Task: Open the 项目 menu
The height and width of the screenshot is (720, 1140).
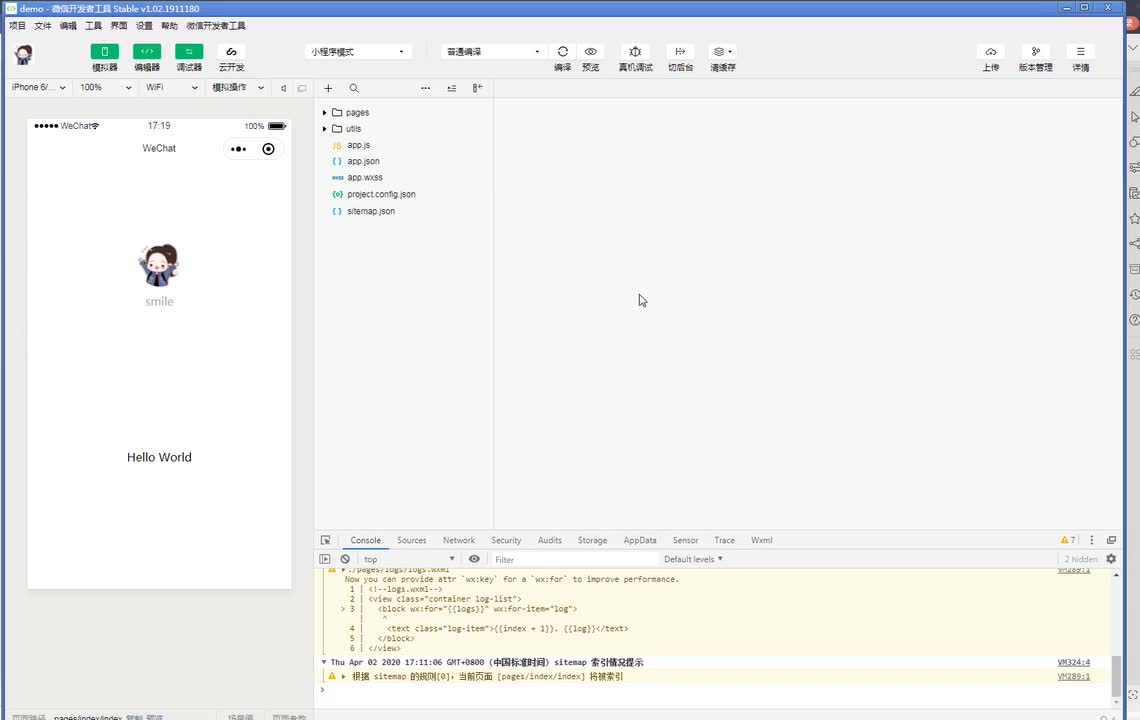Action: pyautogui.click(x=17, y=25)
